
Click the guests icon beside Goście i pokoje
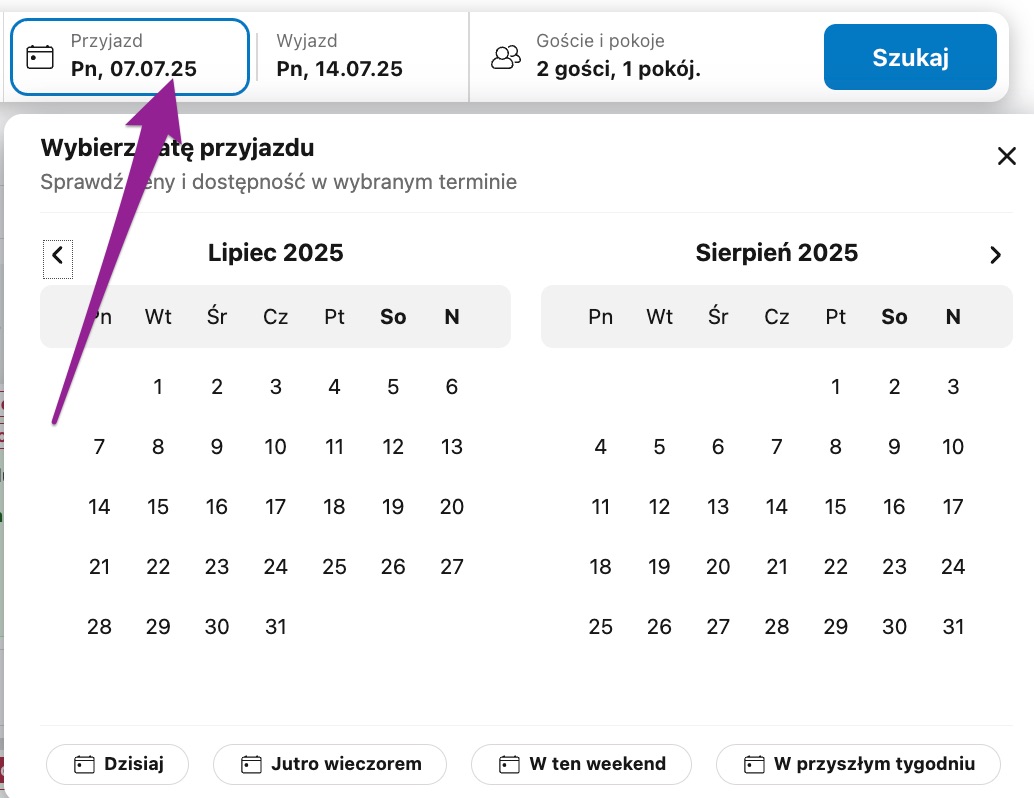(506, 57)
